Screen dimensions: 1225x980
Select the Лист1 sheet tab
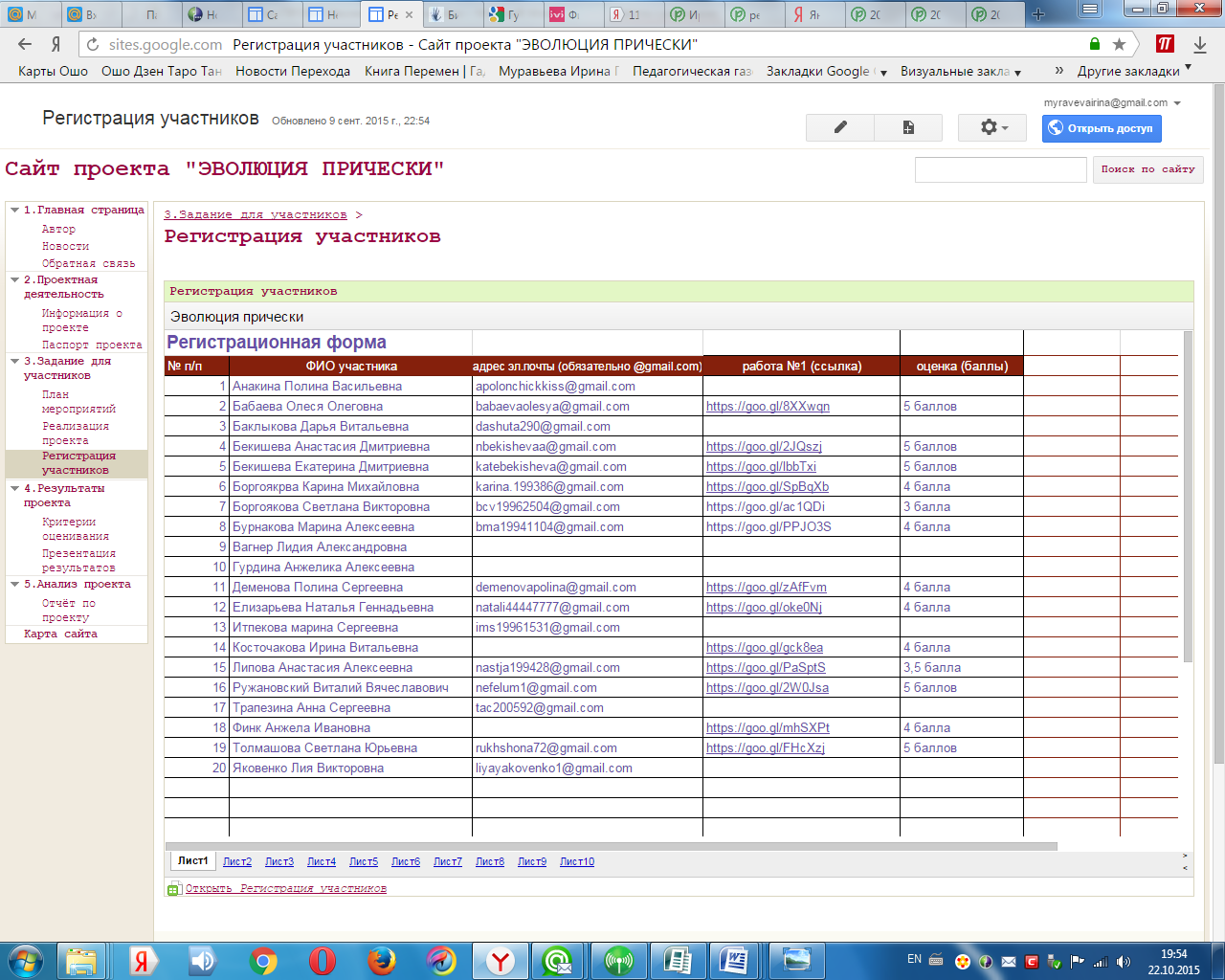pyautogui.click(x=192, y=861)
